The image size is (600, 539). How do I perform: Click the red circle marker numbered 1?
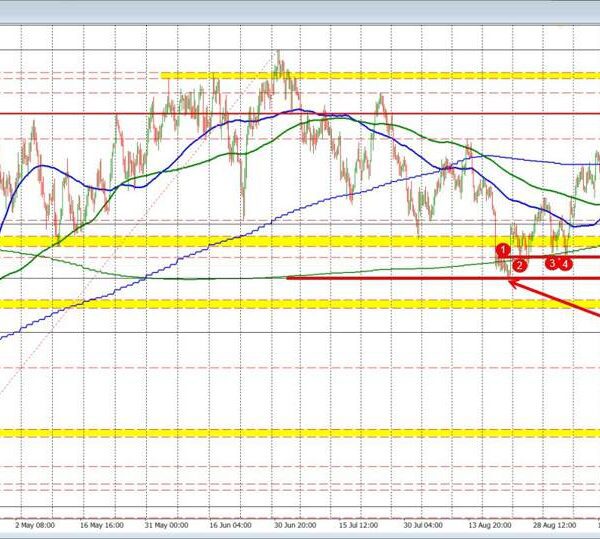(x=503, y=248)
